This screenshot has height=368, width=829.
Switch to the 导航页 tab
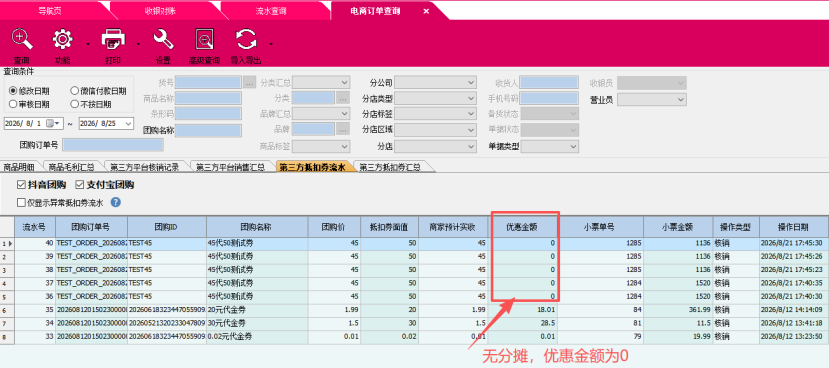click(50, 10)
